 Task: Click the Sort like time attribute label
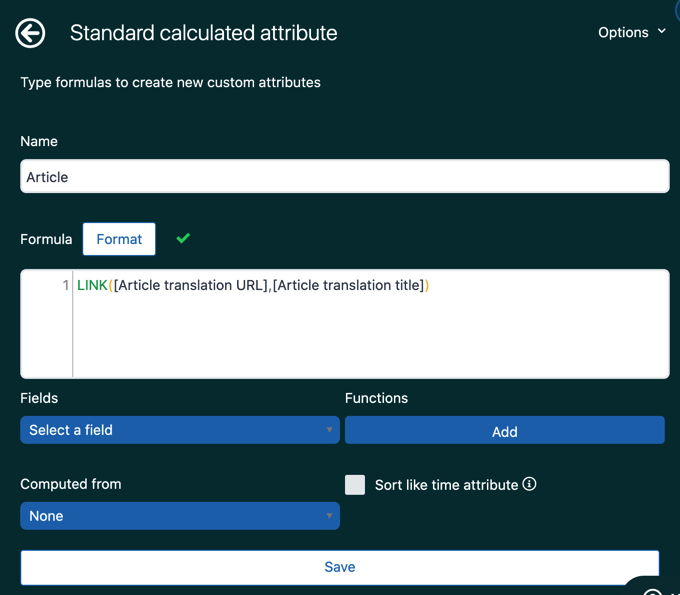[x=446, y=485]
